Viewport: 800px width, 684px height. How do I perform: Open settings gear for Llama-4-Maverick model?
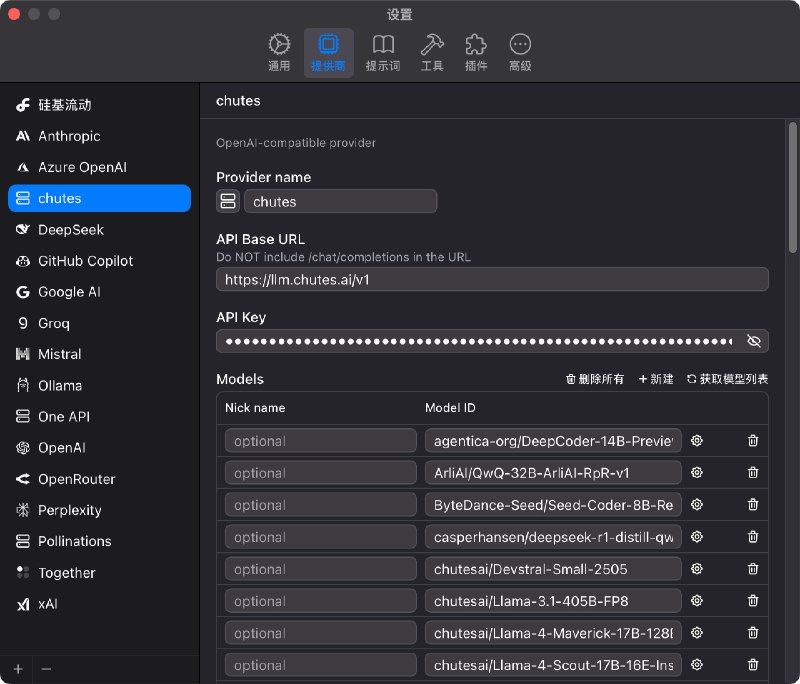click(697, 633)
